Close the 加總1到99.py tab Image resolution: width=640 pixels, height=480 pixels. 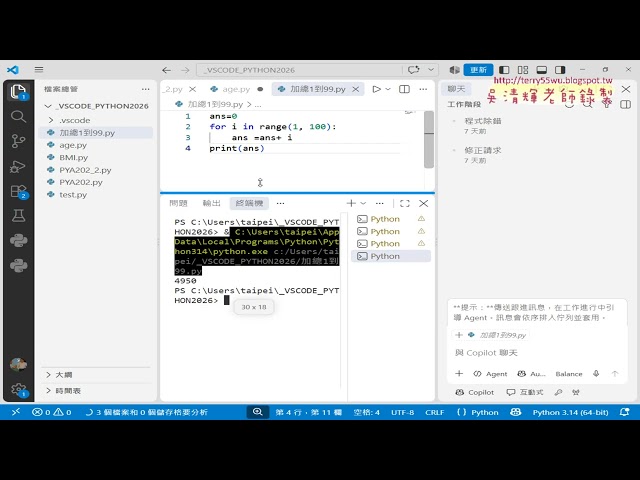click(356, 89)
